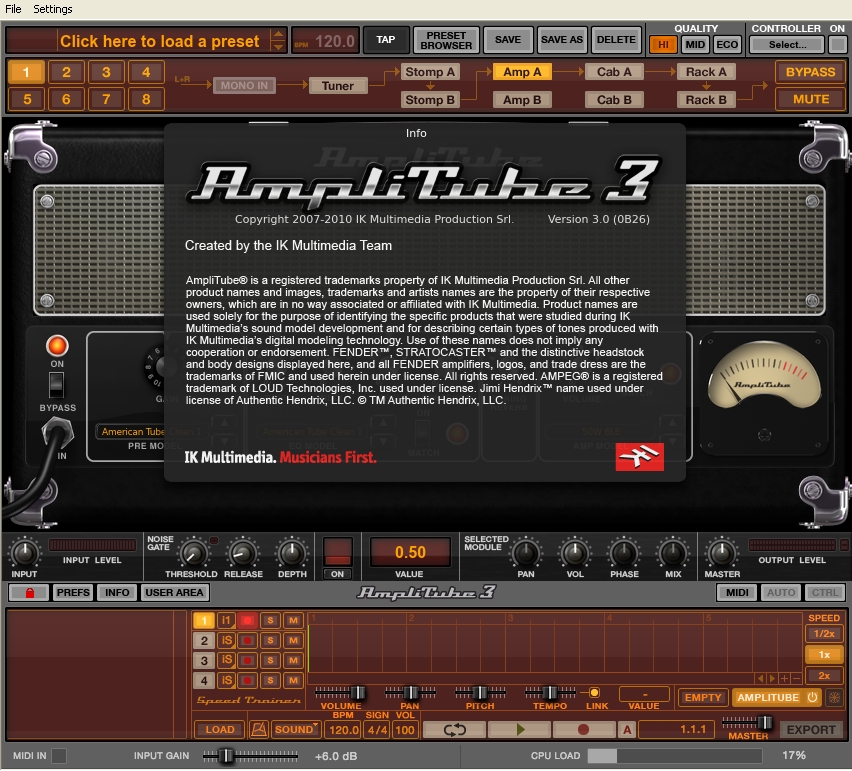Expand the SOUND dropdown menu
Viewport: 852px width, 771px height.
[x=296, y=730]
